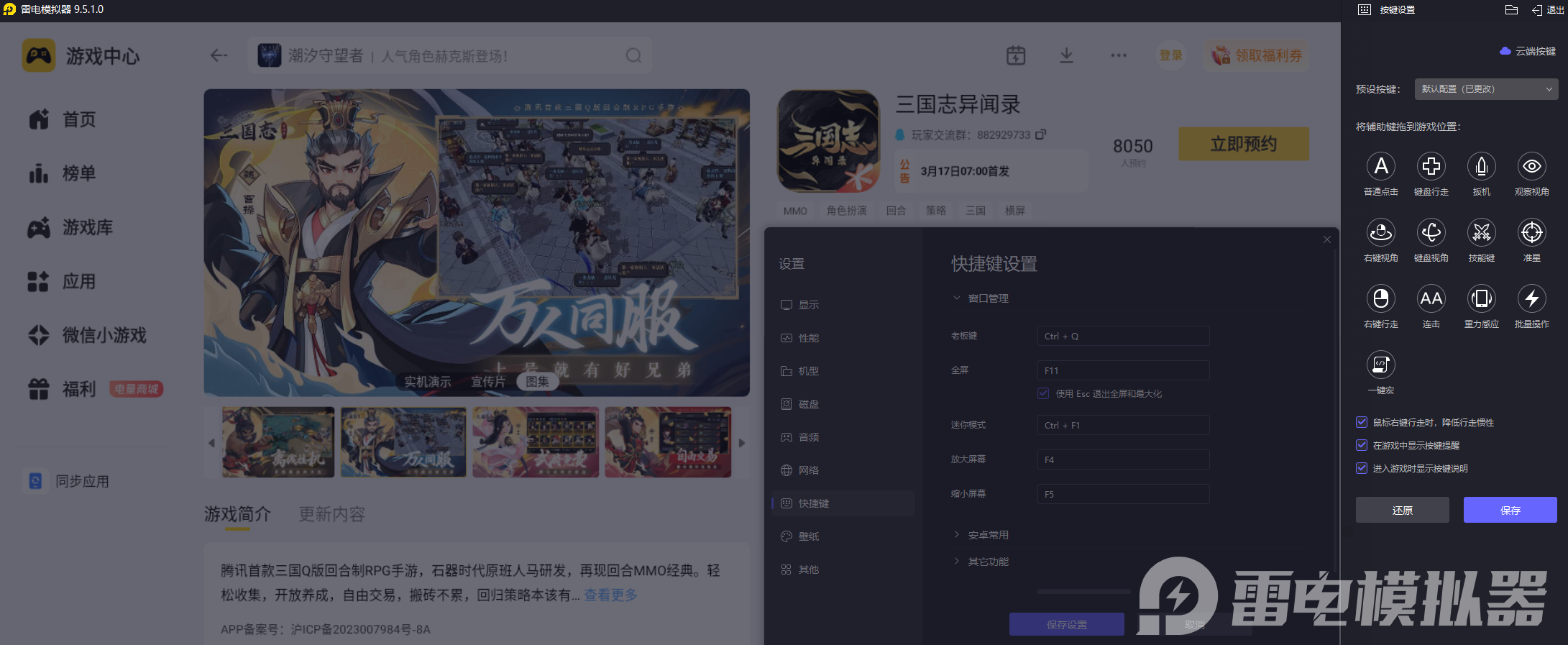Open the 查看更多 link
The image size is (1568, 645).
click(610, 595)
